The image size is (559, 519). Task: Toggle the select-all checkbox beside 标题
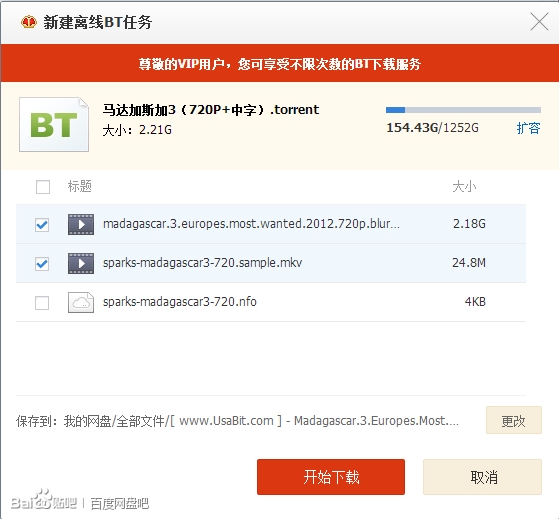43,186
